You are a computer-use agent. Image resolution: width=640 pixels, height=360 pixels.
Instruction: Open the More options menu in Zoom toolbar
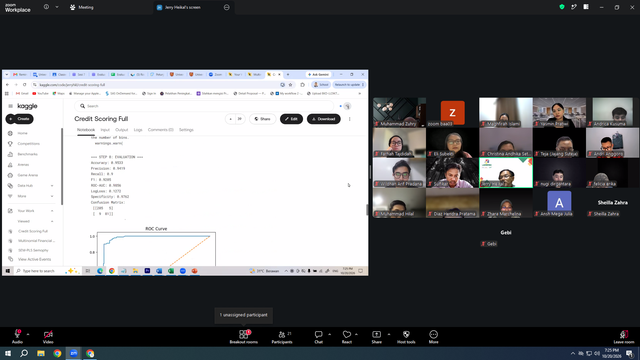(x=433, y=336)
